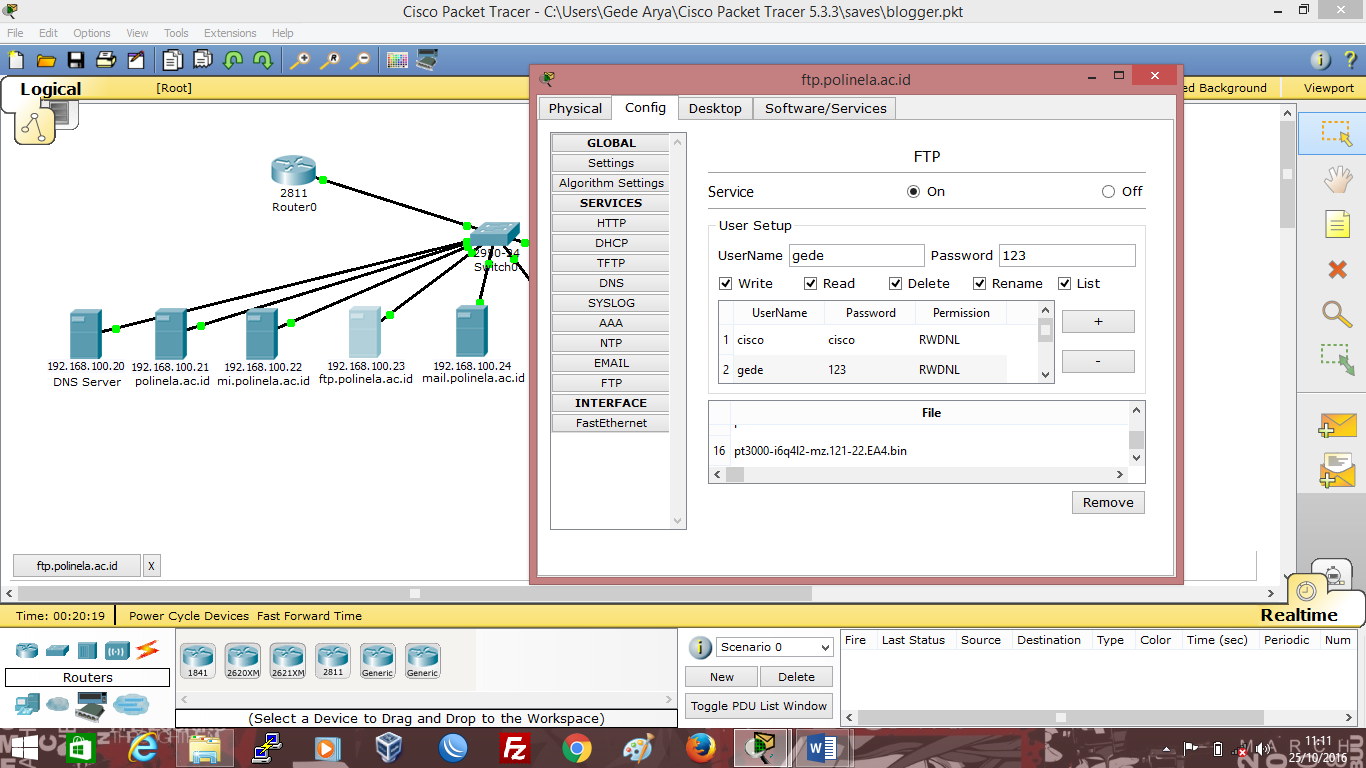Open Microsoft Word from the taskbar

(x=821, y=748)
